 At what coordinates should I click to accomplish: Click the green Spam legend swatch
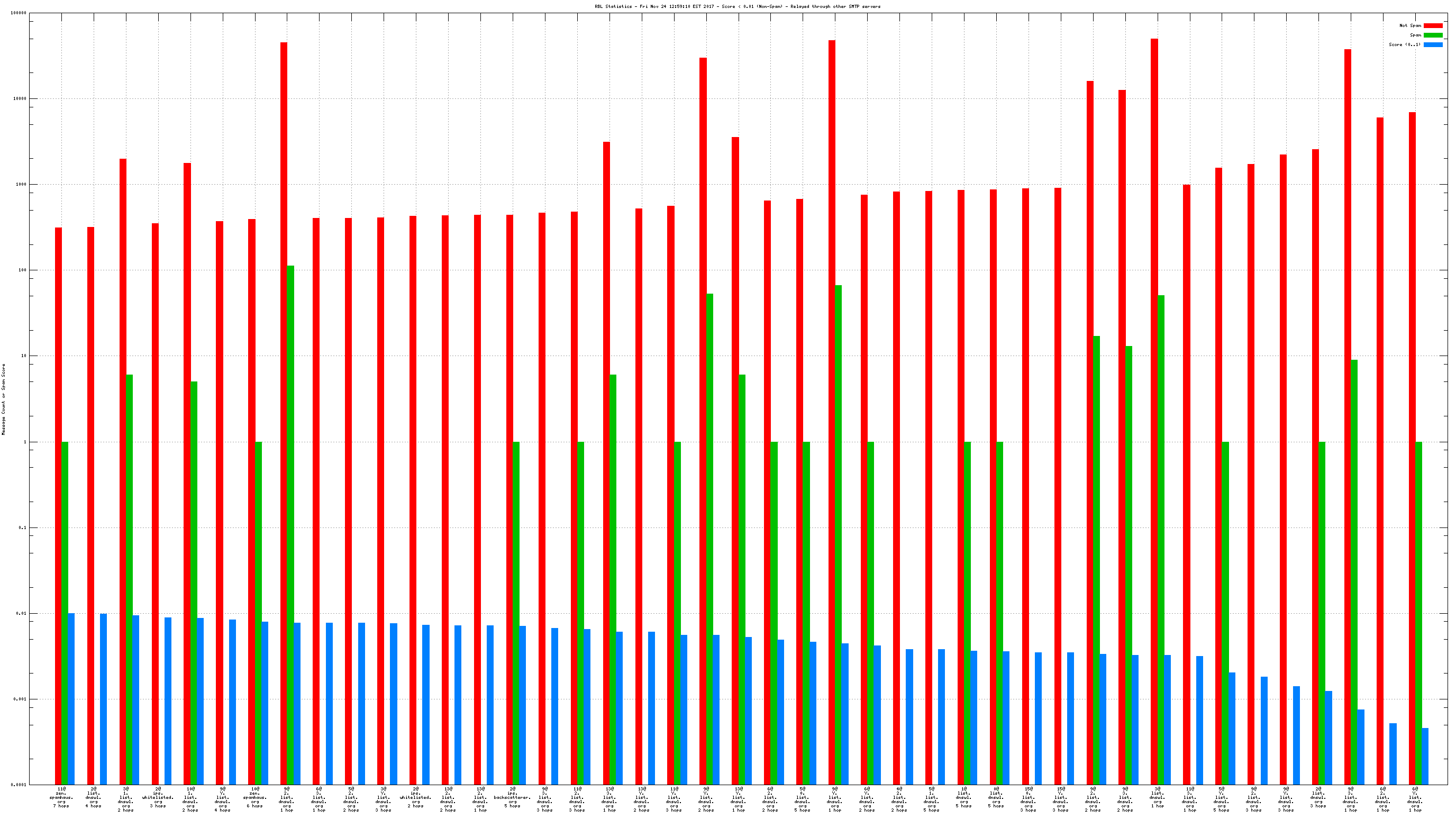(1432, 35)
